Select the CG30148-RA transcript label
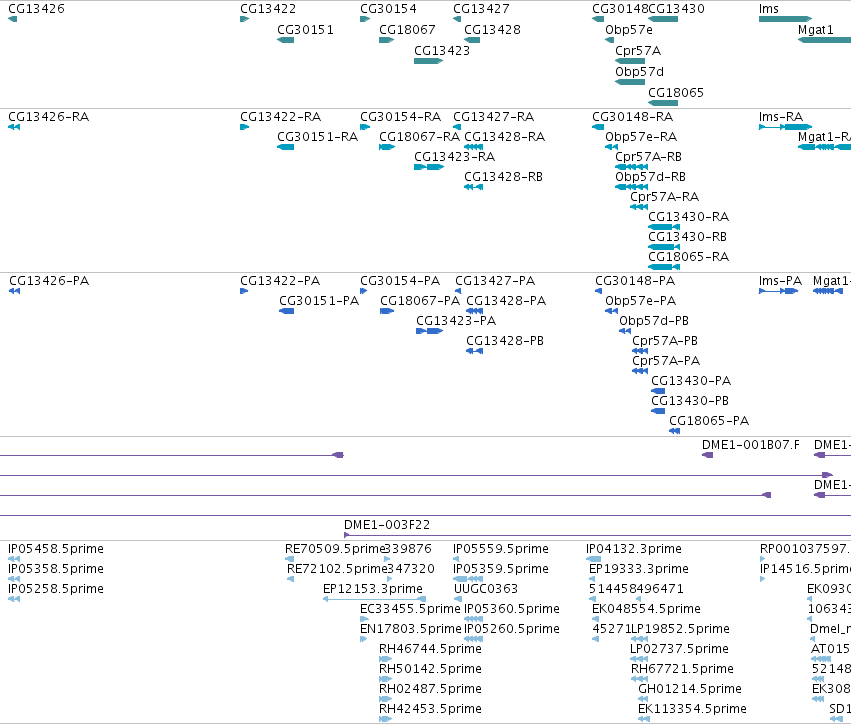This screenshot has width=851, height=724. (632, 117)
